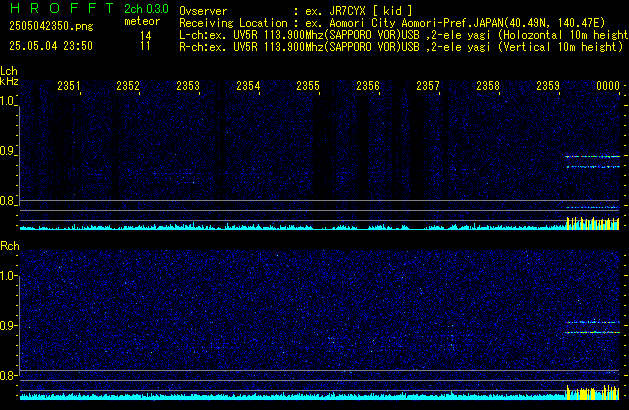Viewport: 629px width, 410px height.
Task: Click the 2356 time marker
Action: pyautogui.click(x=368, y=86)
